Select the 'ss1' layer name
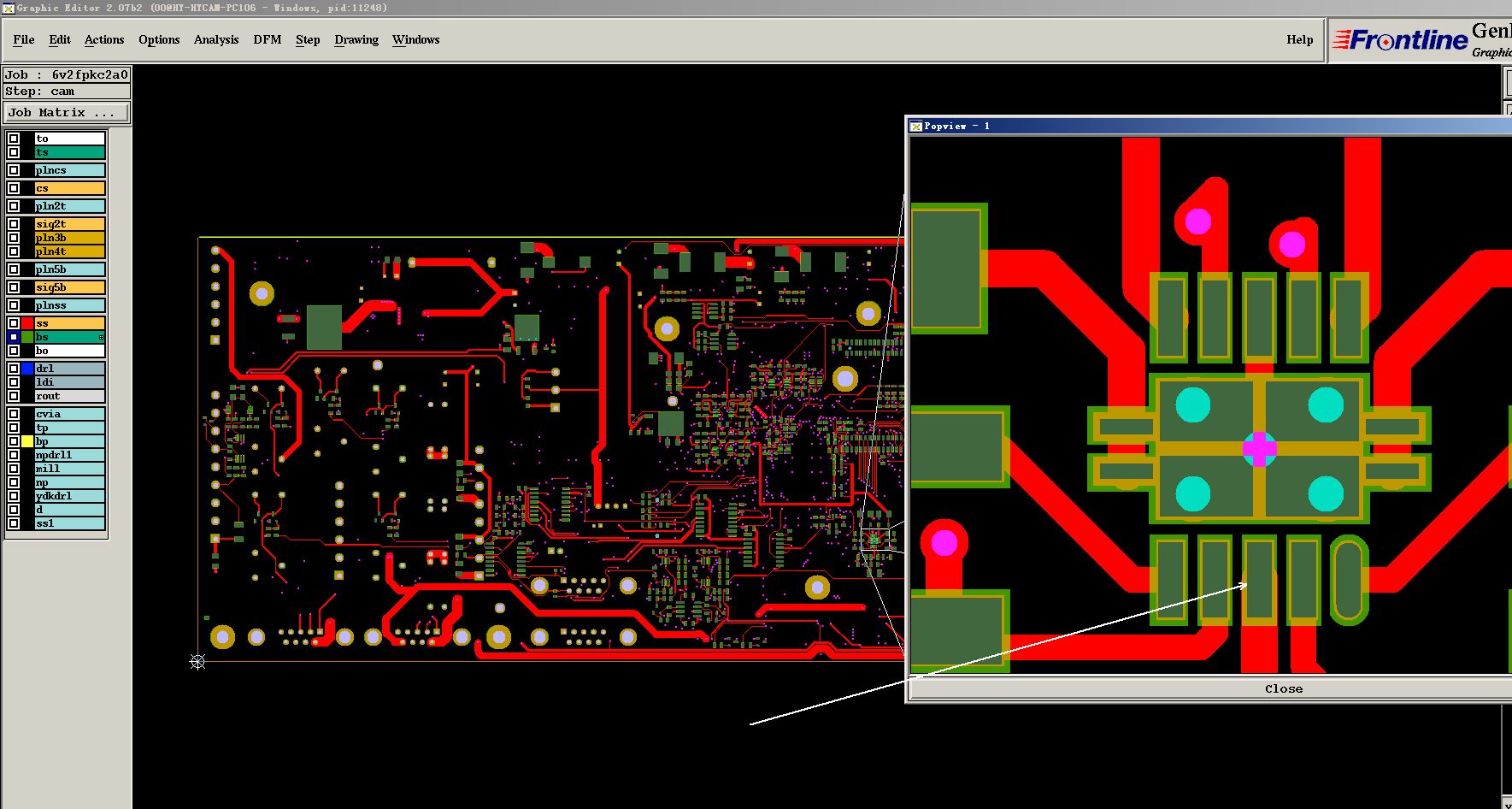Image resolution: width=1512 pixels, height=809 pixels. pos(69,523)
